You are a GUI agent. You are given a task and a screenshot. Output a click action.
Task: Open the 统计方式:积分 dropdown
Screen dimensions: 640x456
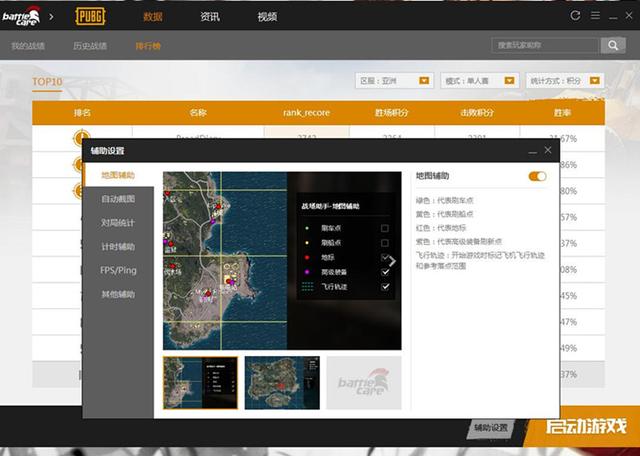tap(565, 81)
